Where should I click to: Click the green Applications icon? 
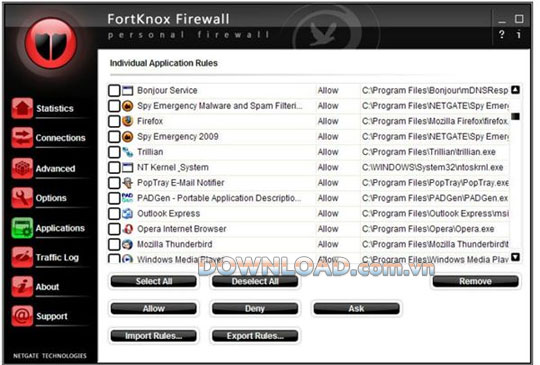click(22, 228)
